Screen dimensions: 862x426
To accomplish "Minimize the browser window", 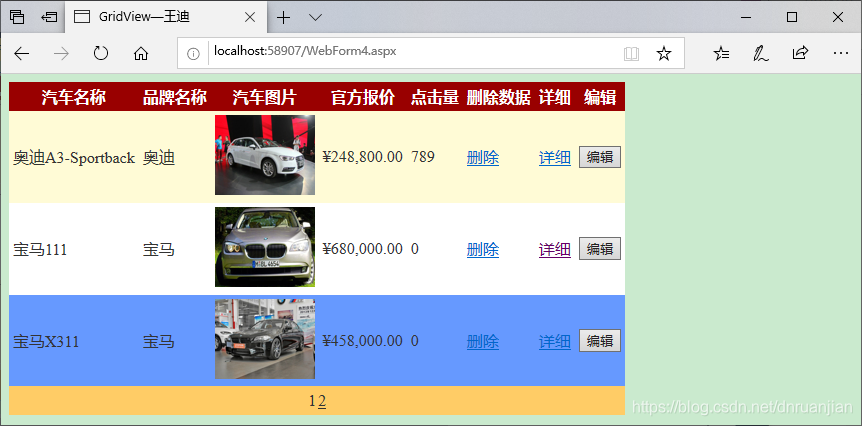I will coord(746,18).
